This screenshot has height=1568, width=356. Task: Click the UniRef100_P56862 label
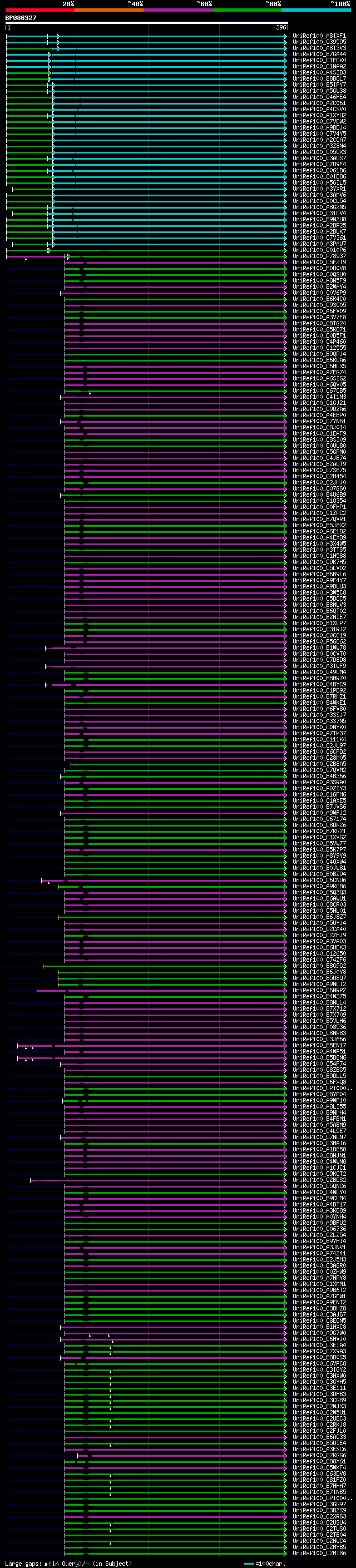(319, 641)
